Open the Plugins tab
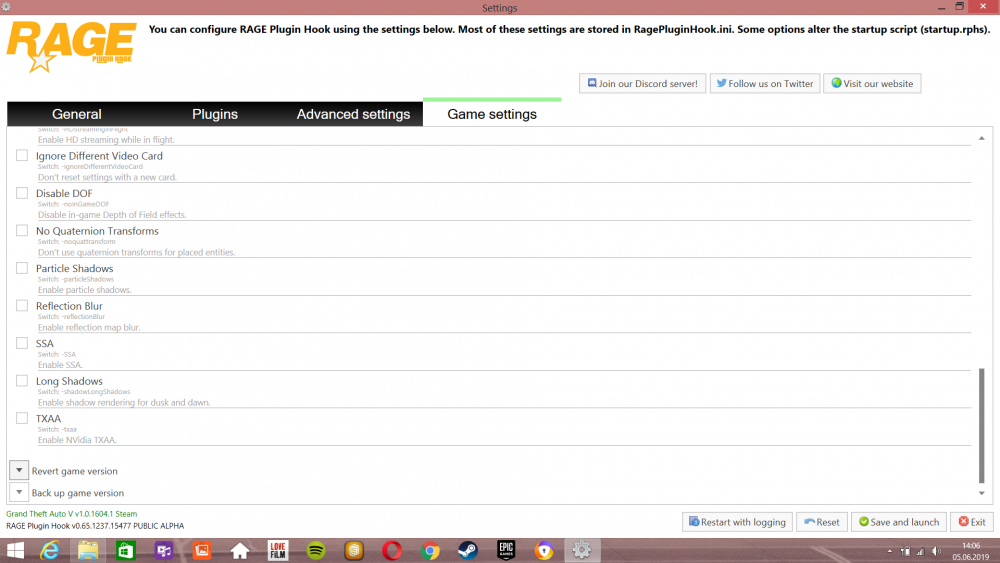 (x=215, y=114)
